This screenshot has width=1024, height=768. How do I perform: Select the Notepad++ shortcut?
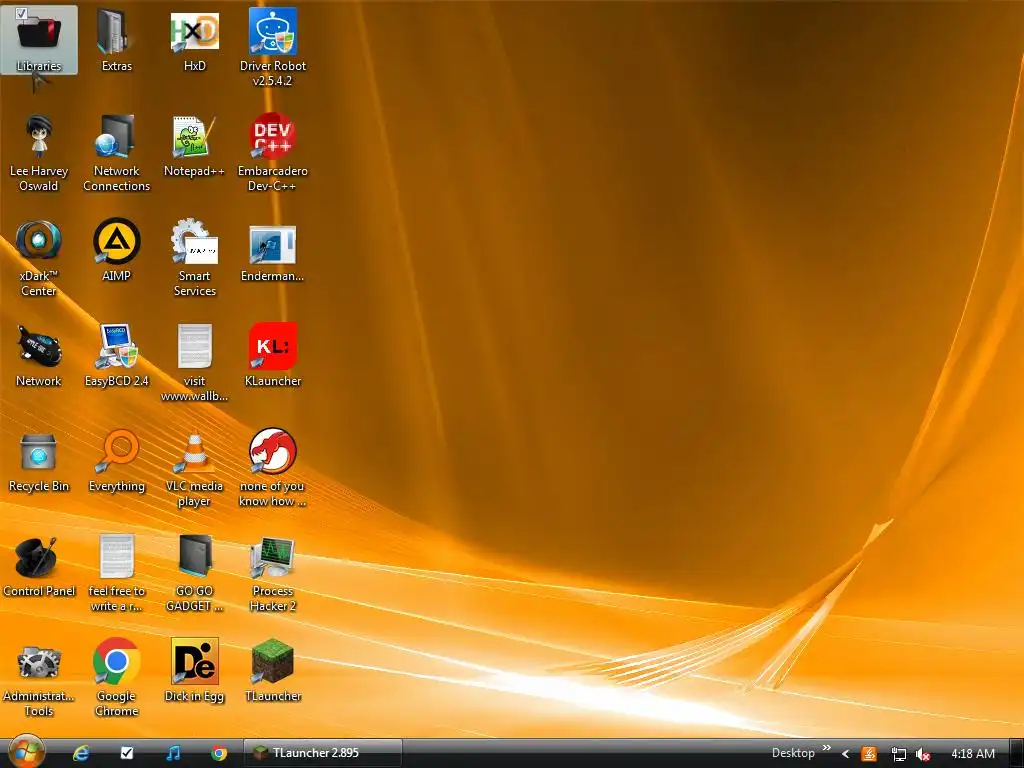pos(195,145)
